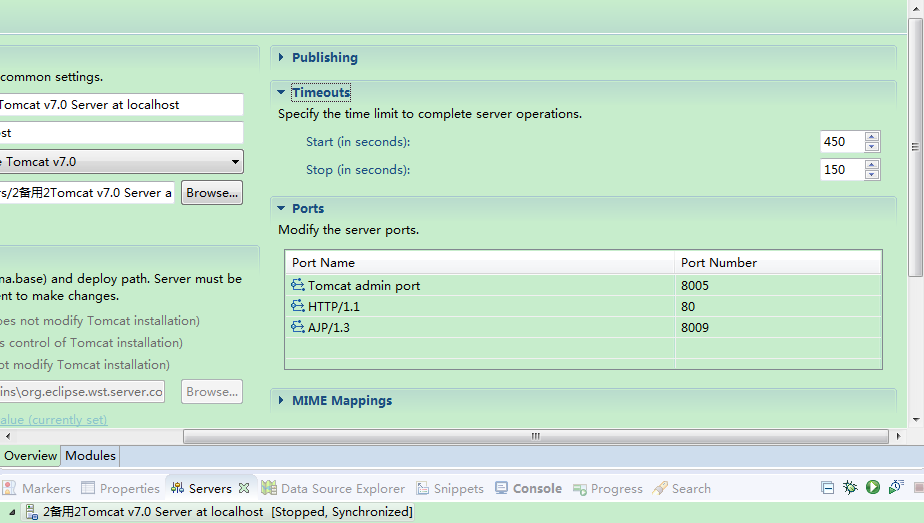
Task: Click the horizontal scrollbar left arrow
Action: 8,436
